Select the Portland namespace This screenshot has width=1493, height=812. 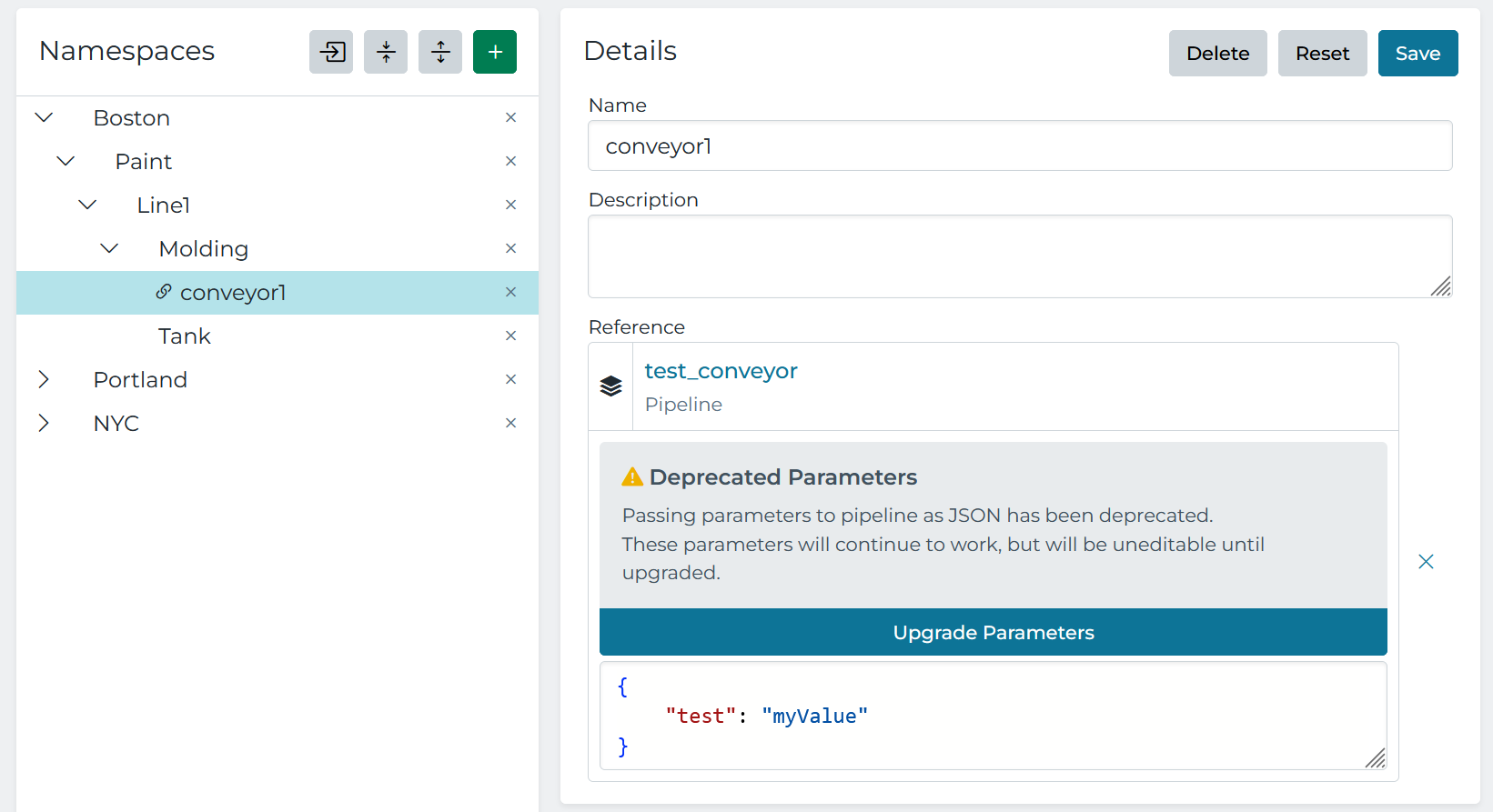[140, 380]
